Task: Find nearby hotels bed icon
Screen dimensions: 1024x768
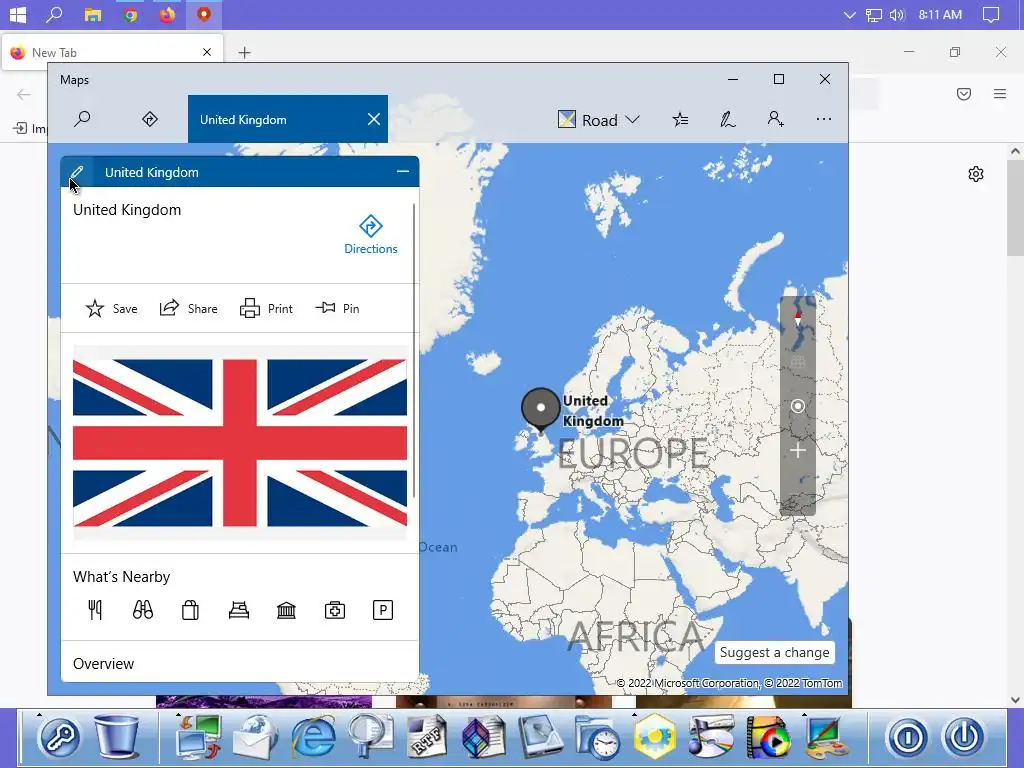Action: [238, 610]
